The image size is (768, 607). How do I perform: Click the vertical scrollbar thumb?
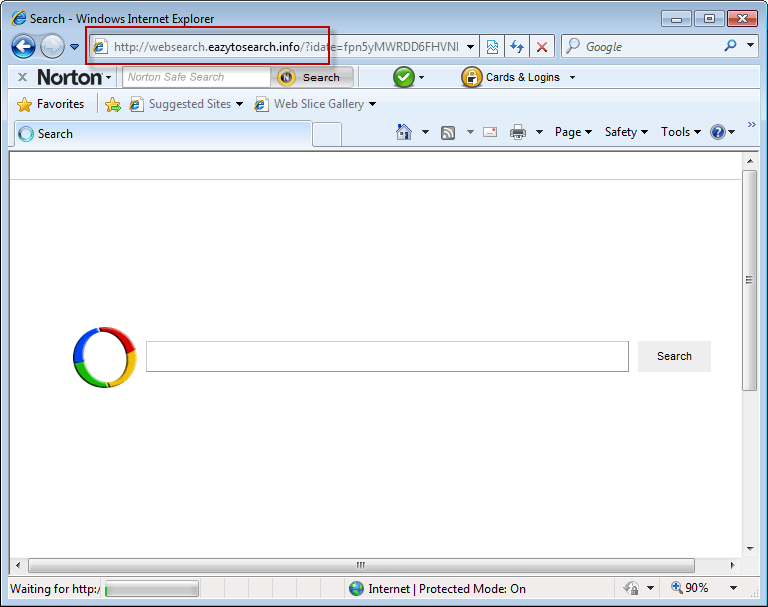click(749, 280)
